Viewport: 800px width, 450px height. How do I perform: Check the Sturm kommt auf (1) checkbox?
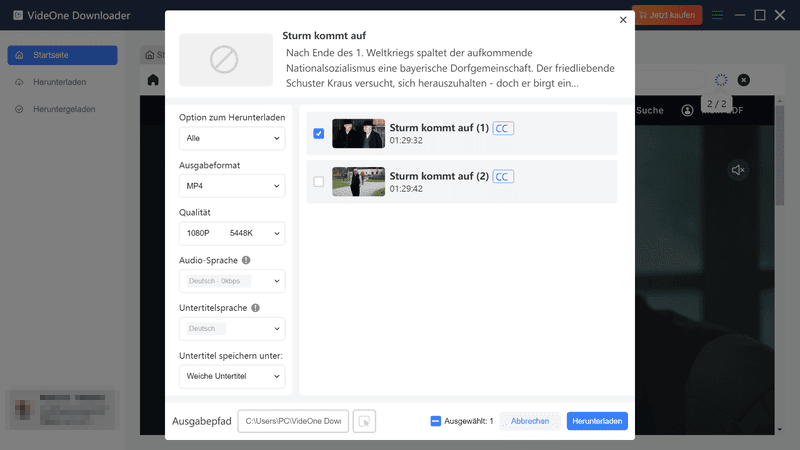[x=318, y=134]
